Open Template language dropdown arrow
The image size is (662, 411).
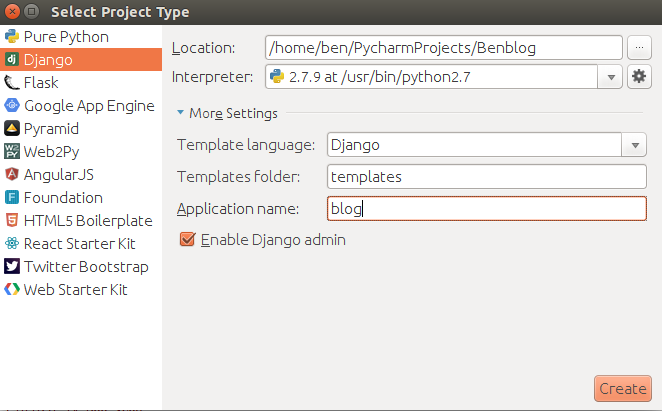(634, 145)
